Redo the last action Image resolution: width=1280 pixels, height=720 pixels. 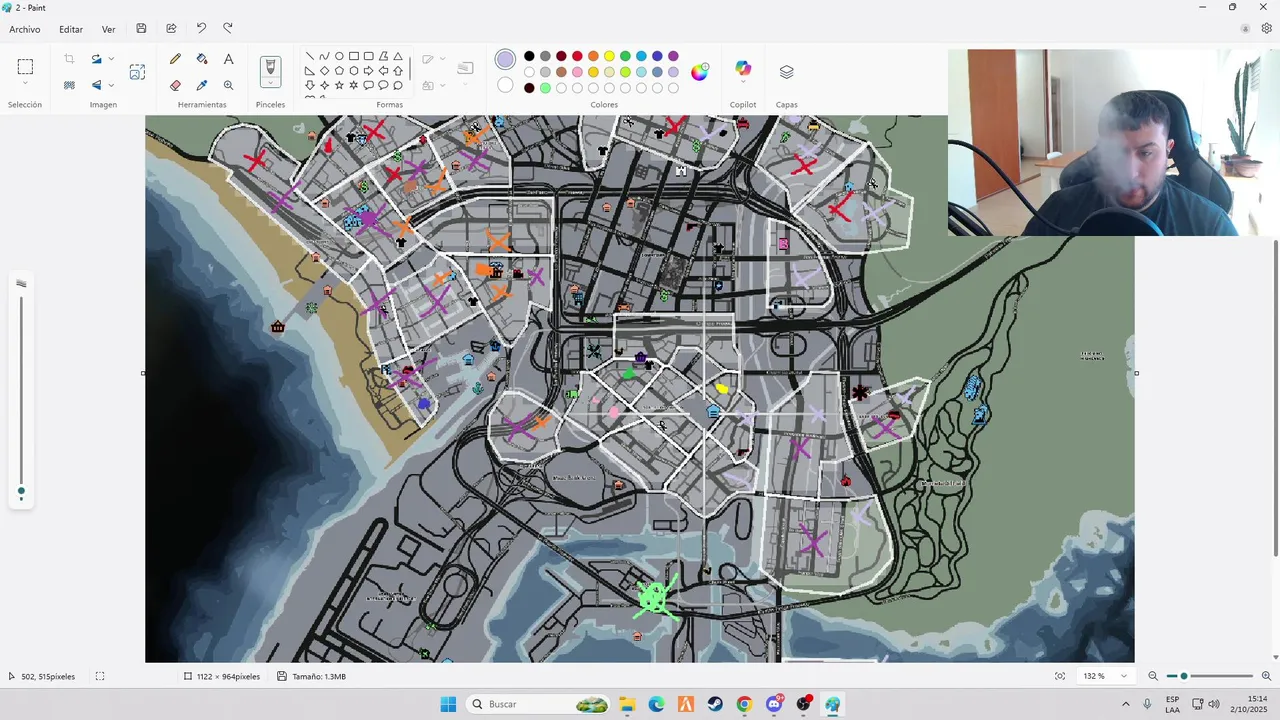228,29
